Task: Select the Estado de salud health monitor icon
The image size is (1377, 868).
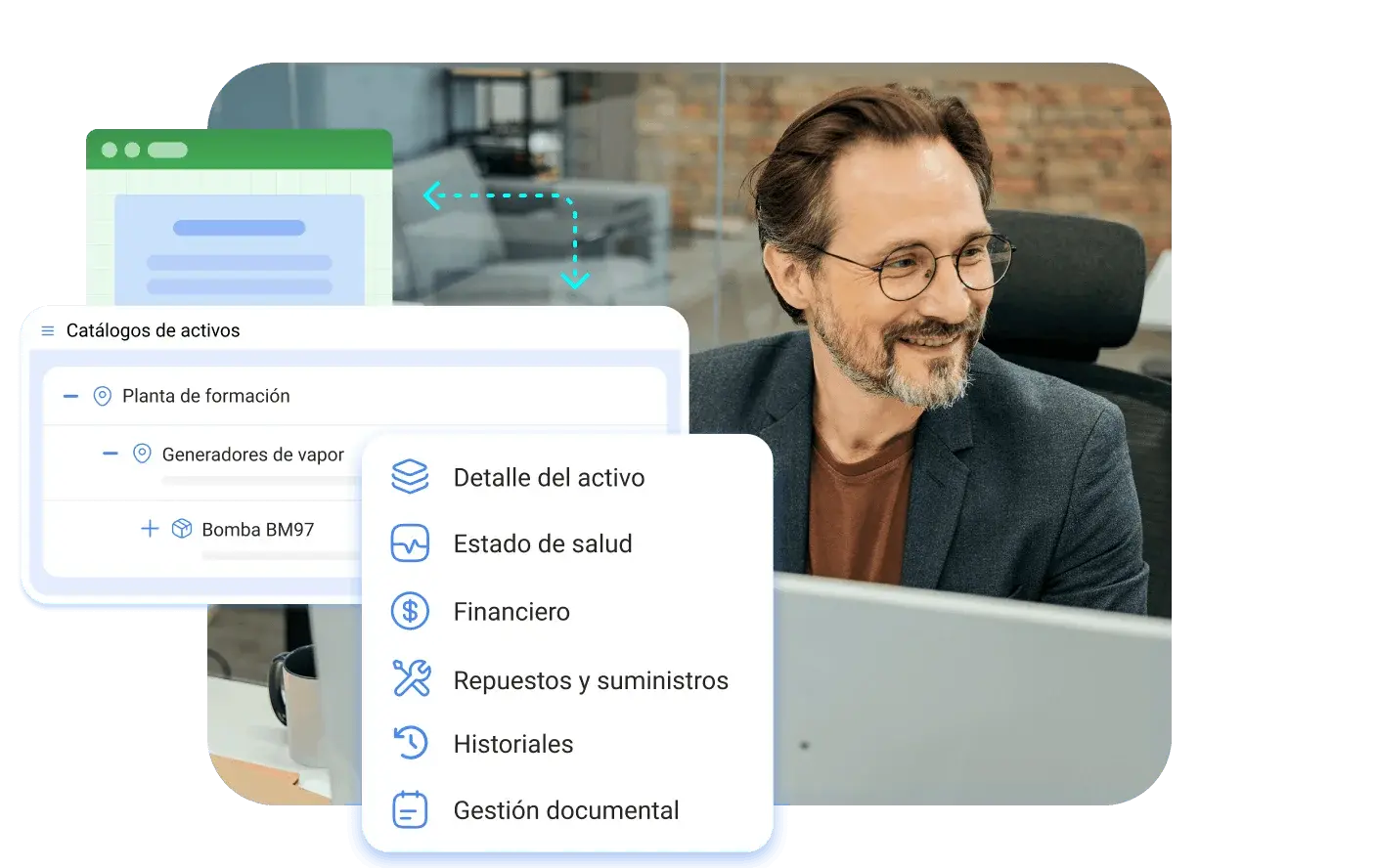Action: pyautogui.click(x=410, y=543)
